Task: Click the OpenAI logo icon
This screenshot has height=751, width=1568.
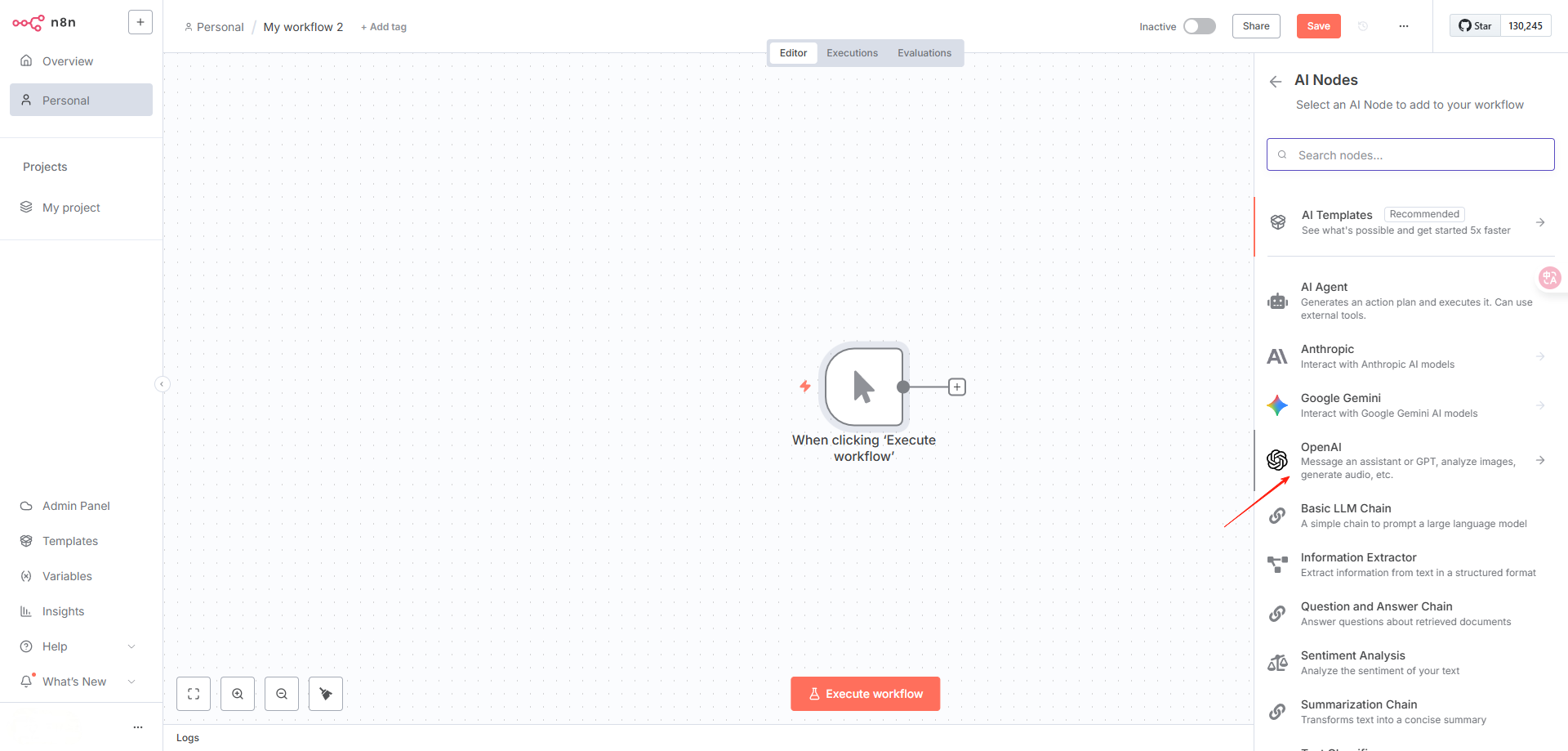Action: [x=1277, y=460]
